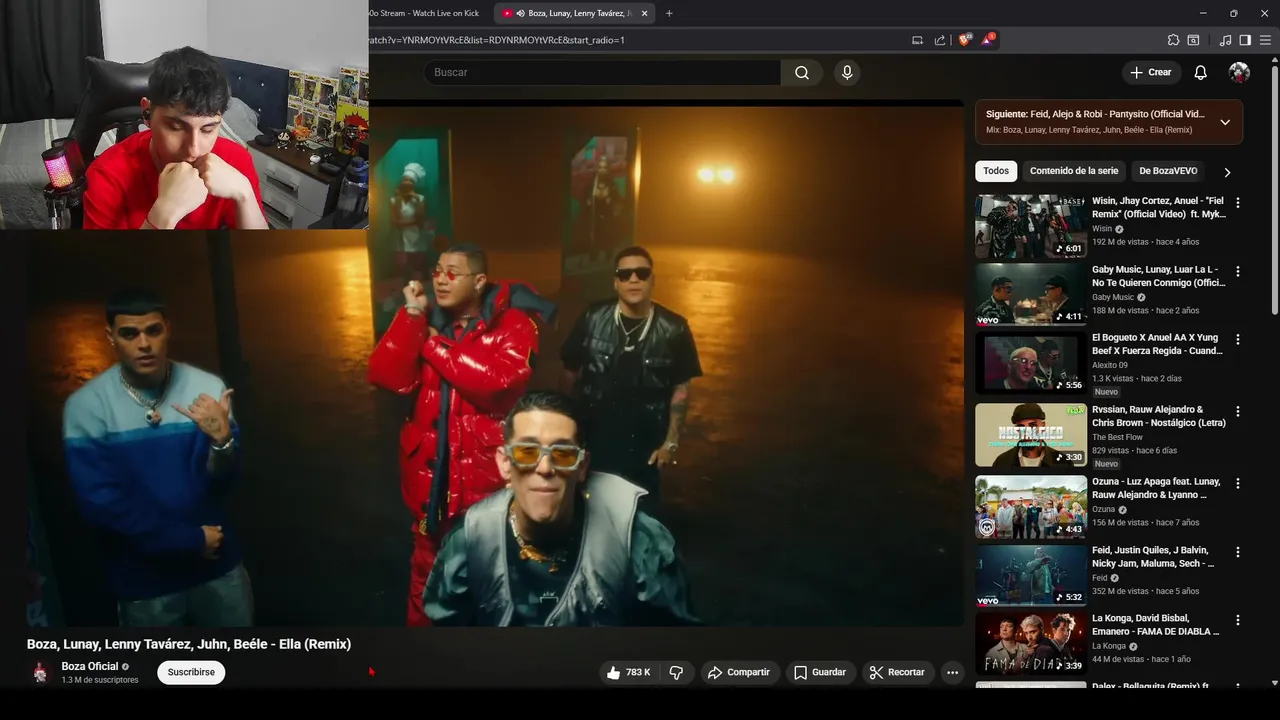The width and height of the screenshot is (1280, 720).
Task: Open options menu for La Konga video
Action: click(x=1238, y=620)
